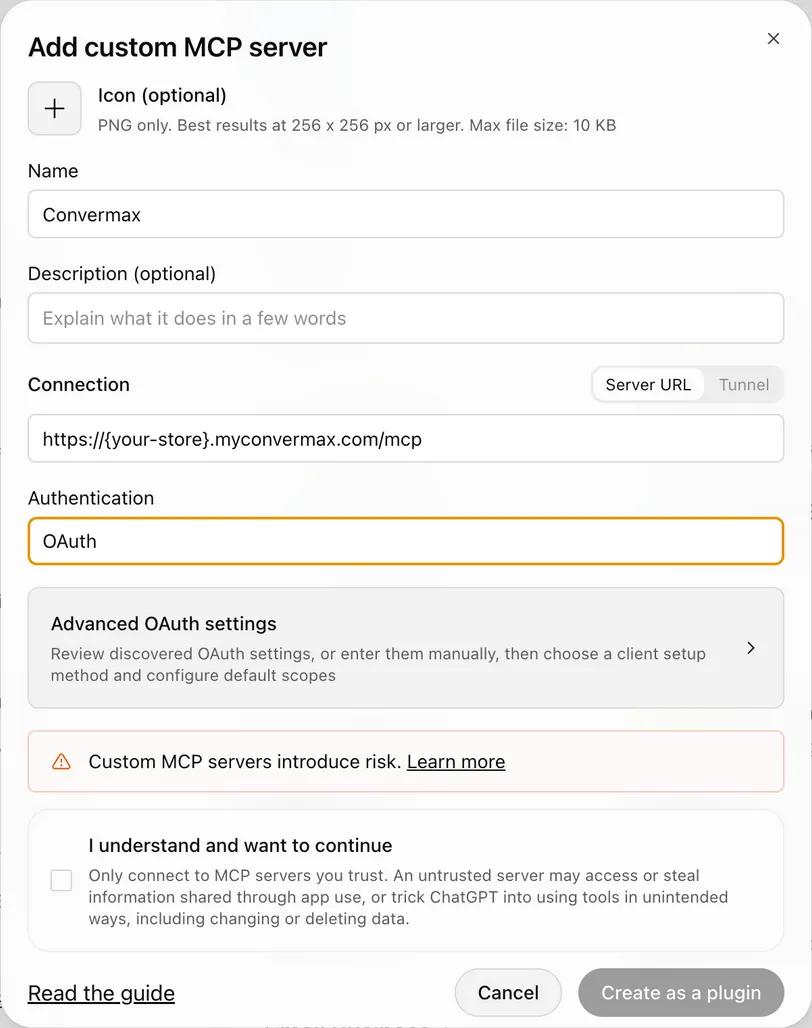Click the 'Authentication' field label
Screen dimensions: 812x1028
[91, 498]
